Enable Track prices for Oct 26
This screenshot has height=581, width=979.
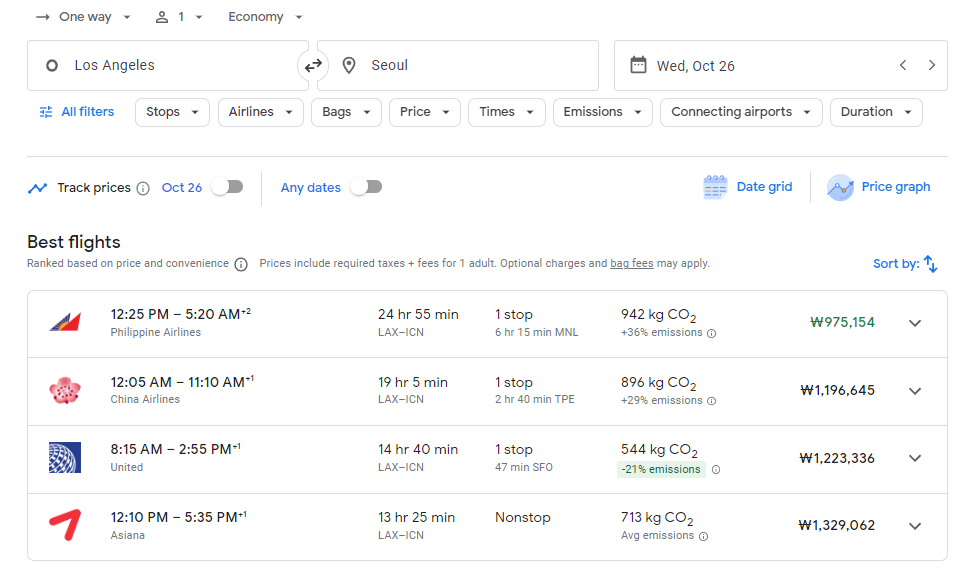tap(227, 187)
